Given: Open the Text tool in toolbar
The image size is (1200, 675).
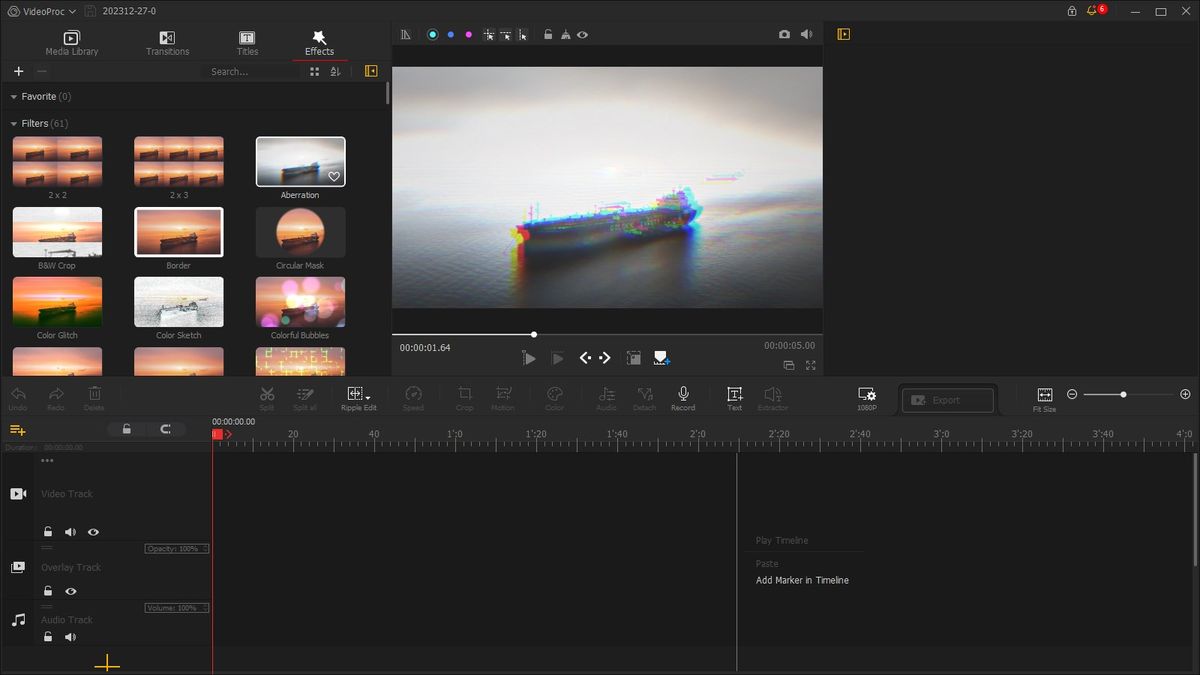Looking at the screenshot, I should tap(734, 394).
